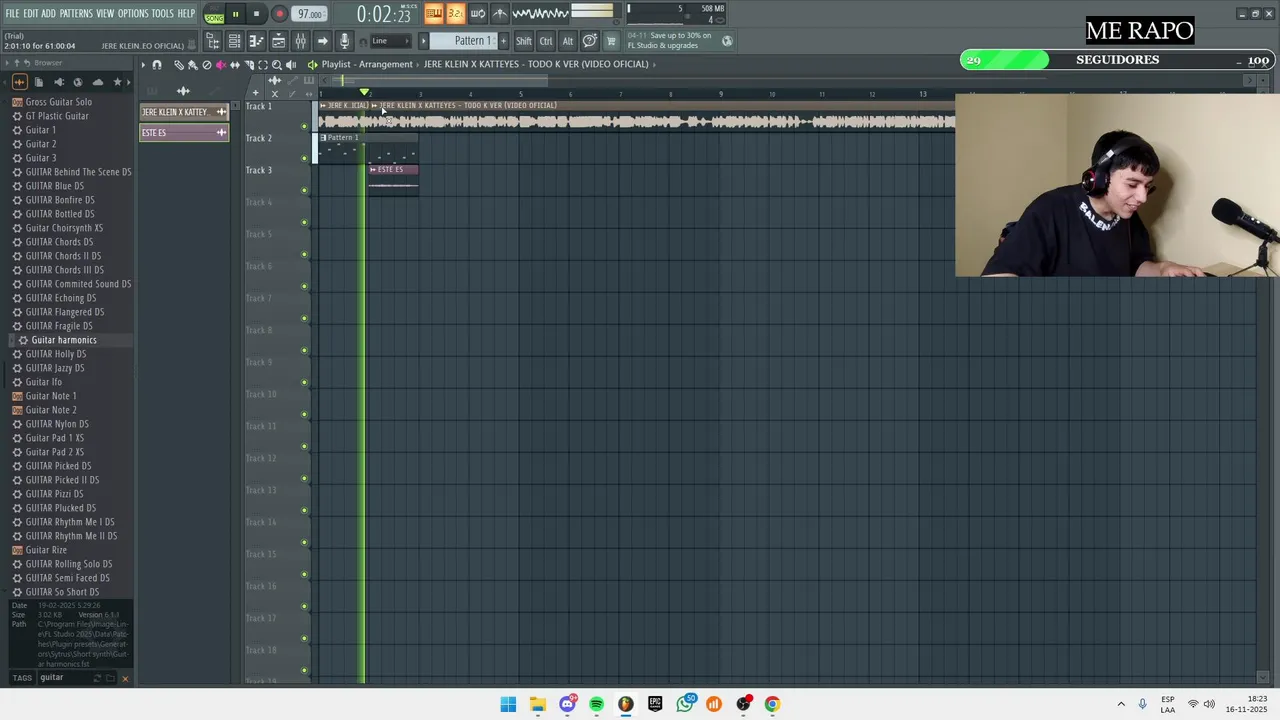Select the Slip tool in playlist toolbar

(x=235, y=65)
